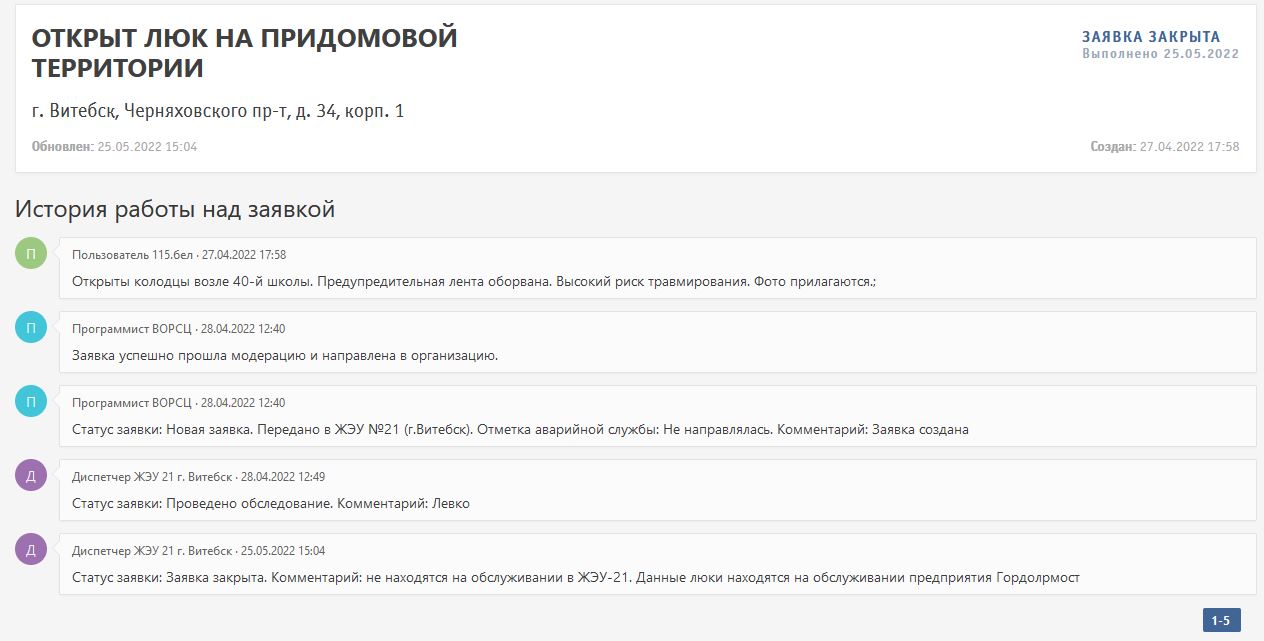
Task: Click the 'Выполнено 25.05.2022' completion date
Action: tap(1160, 54)
